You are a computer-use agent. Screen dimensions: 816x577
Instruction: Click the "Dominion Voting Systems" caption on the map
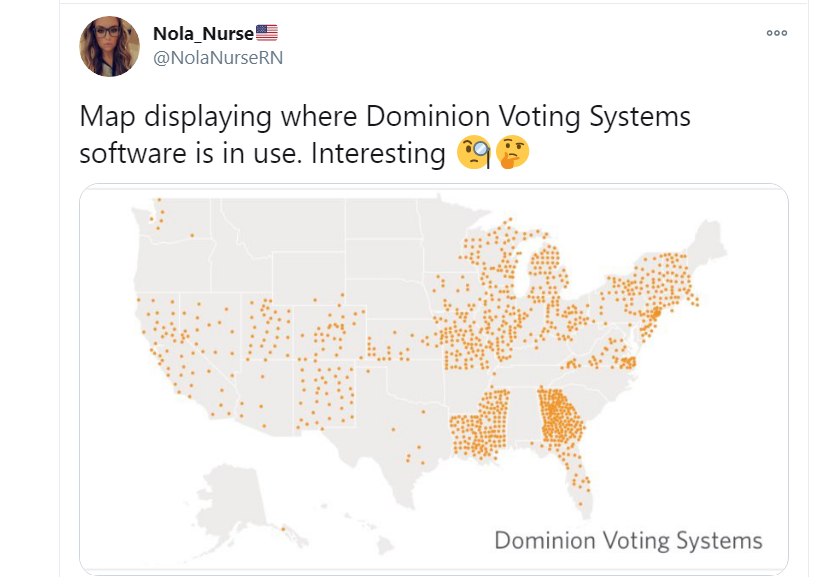[628, 541]
